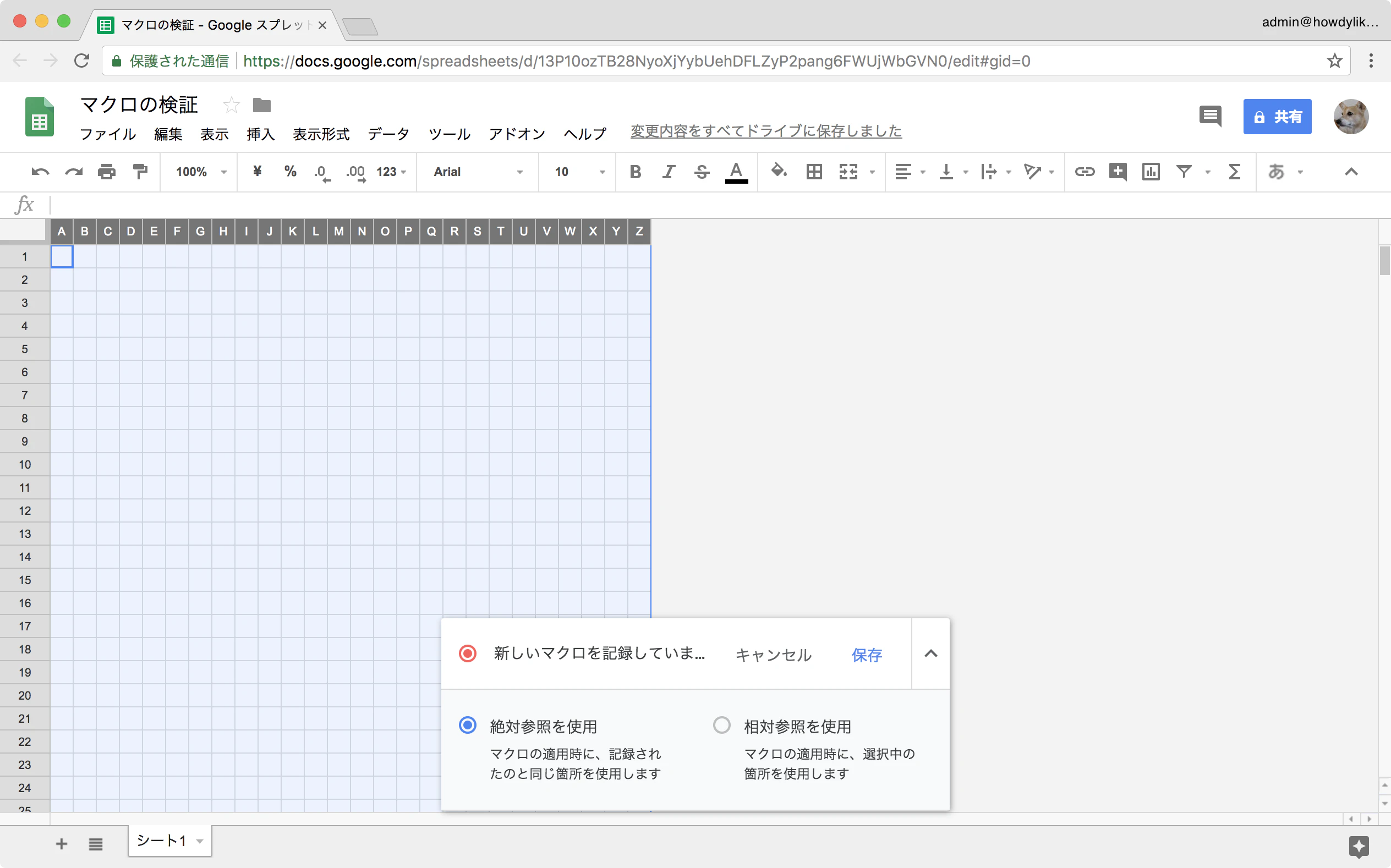Open the Arial font dropdown
The image size is (1391, 868).
(478, 172)
